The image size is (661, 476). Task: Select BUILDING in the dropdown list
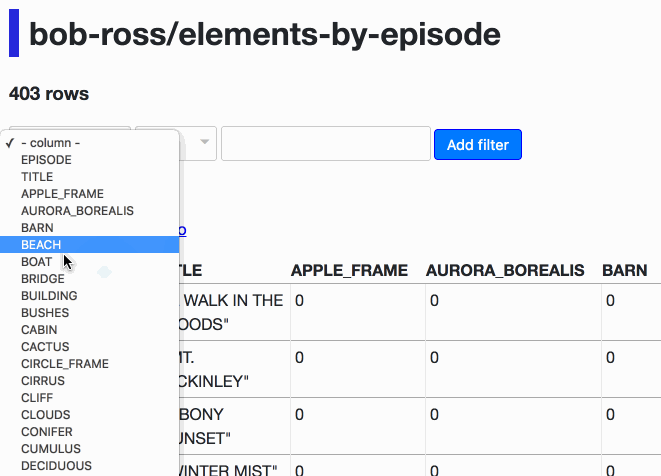(89, 296)
